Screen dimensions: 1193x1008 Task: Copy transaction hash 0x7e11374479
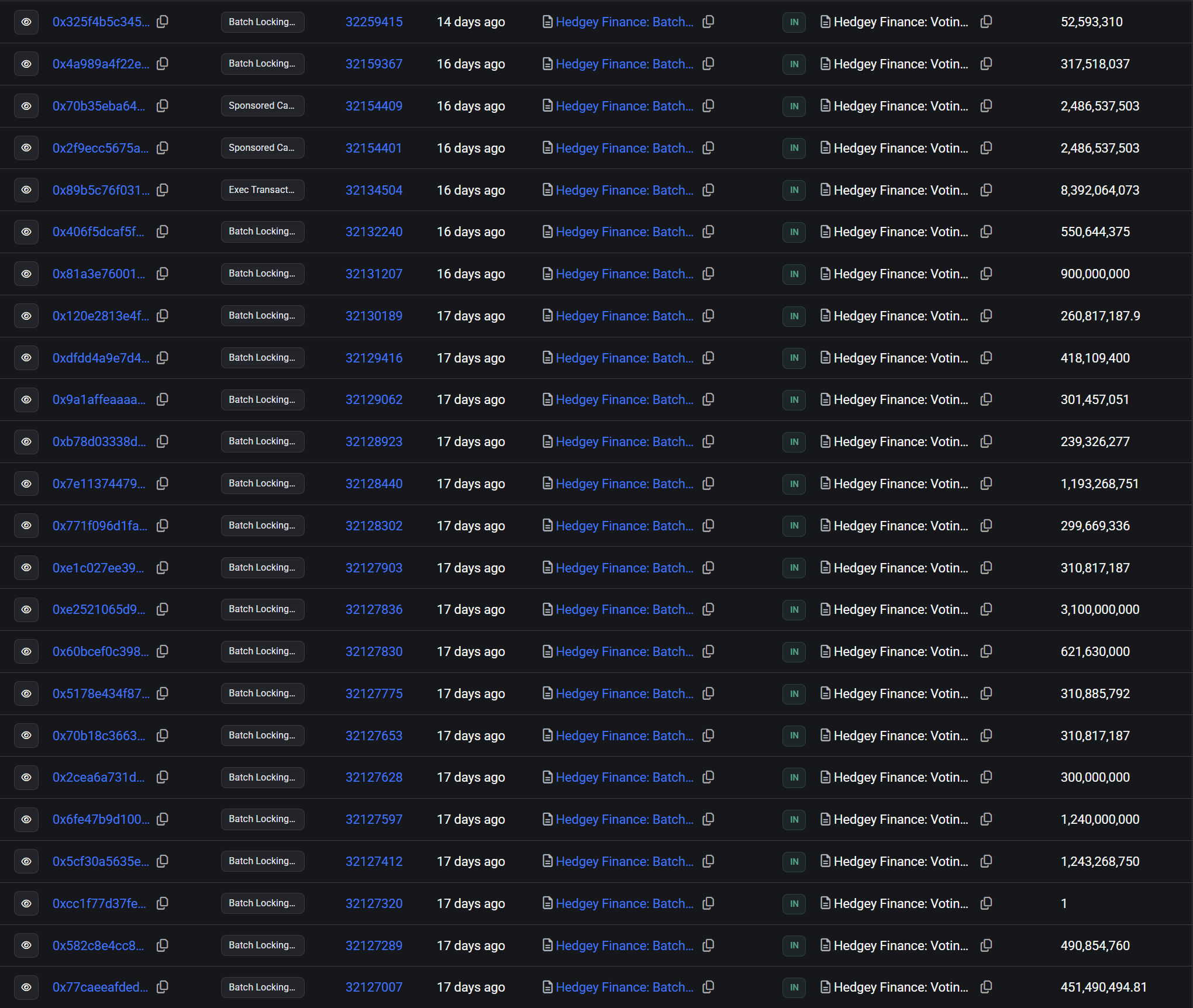163,484
